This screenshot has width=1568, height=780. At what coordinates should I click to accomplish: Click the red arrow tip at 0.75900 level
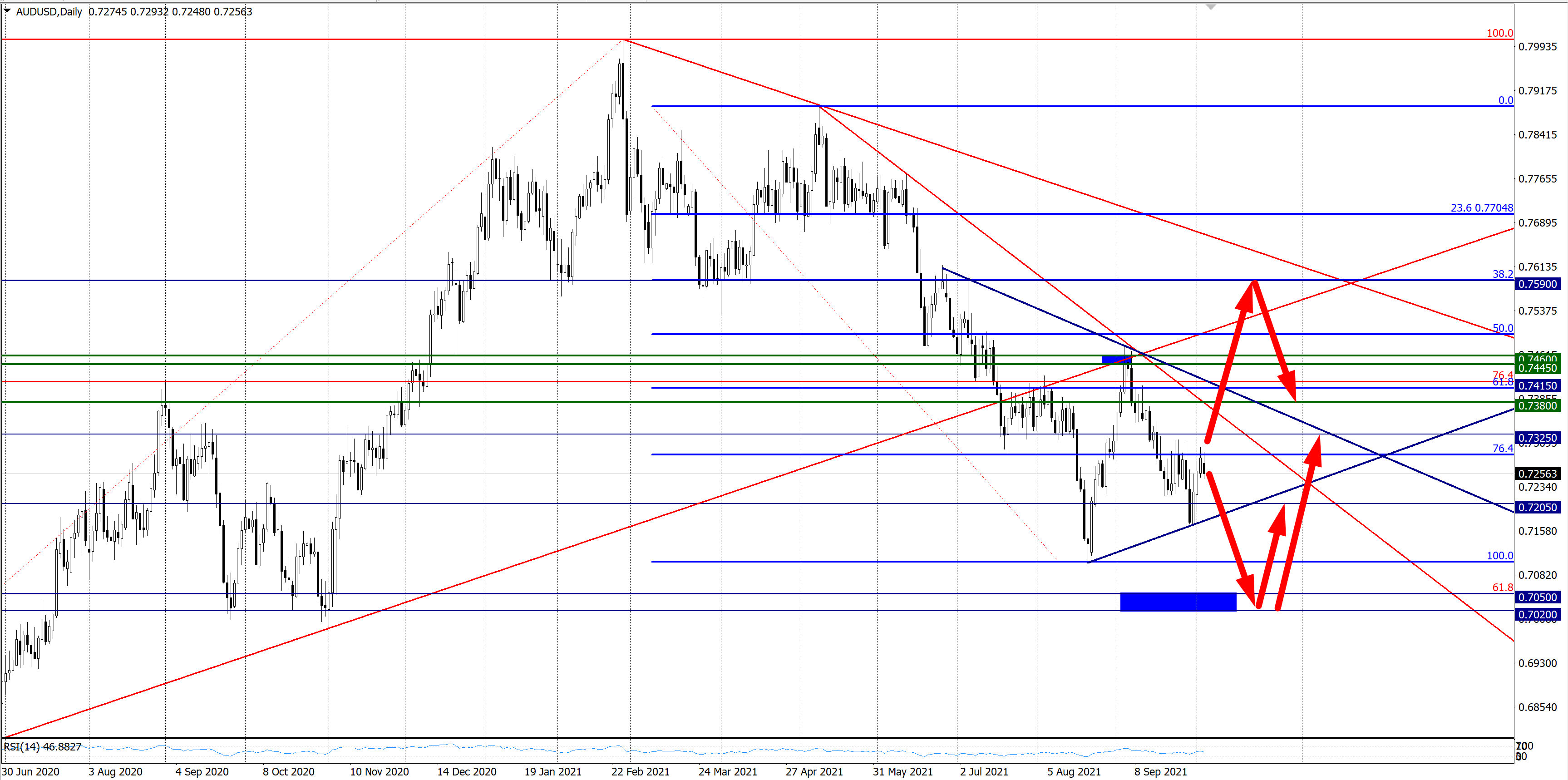tap(1252, 284)
